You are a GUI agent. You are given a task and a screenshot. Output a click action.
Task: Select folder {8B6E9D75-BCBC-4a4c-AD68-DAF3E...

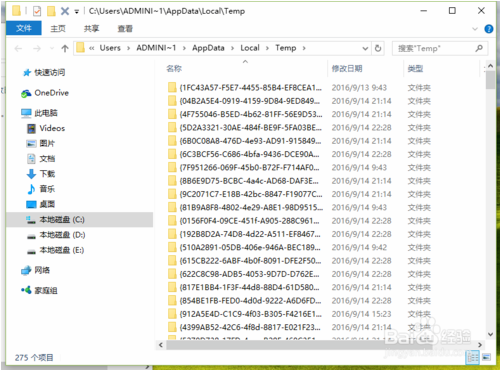(249, 181)
